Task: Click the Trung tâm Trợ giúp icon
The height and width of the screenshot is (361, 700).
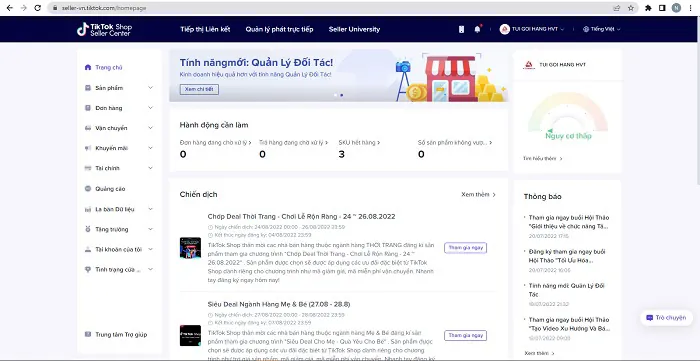Action: pyautogui.click(x=88, y=335)
